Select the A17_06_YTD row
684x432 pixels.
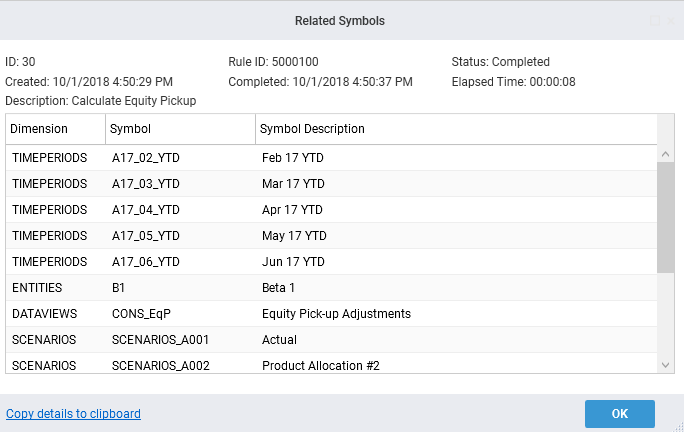pos(146,262)
